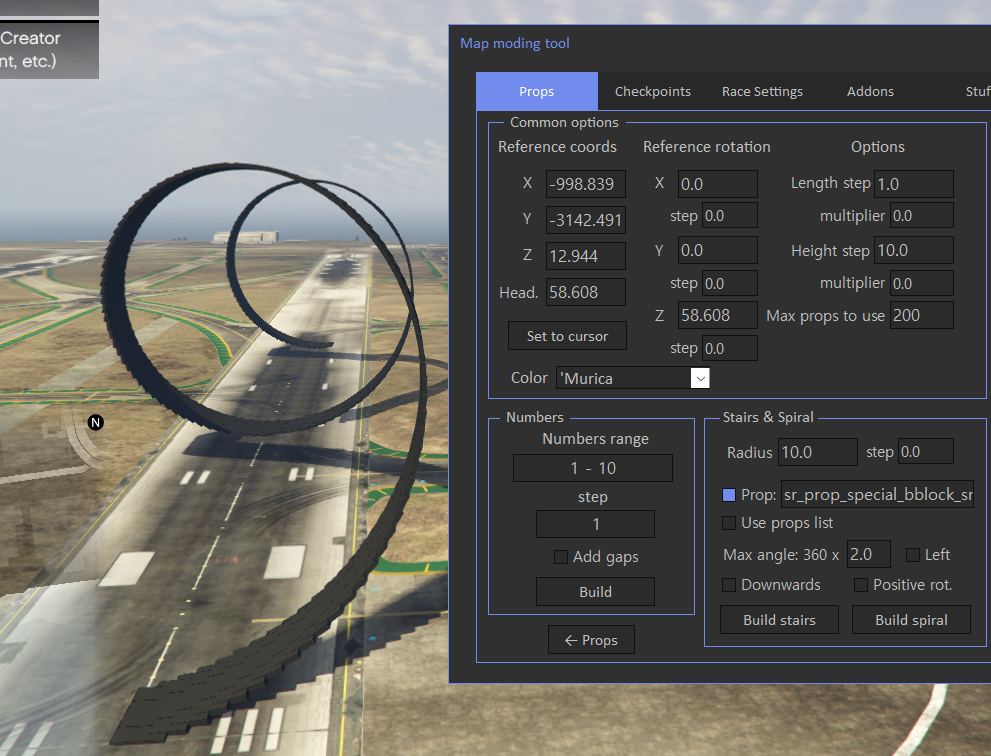Go to the Addons tab
The width and height of the screenshot is (991, 756).
click(x=870, y=91)
